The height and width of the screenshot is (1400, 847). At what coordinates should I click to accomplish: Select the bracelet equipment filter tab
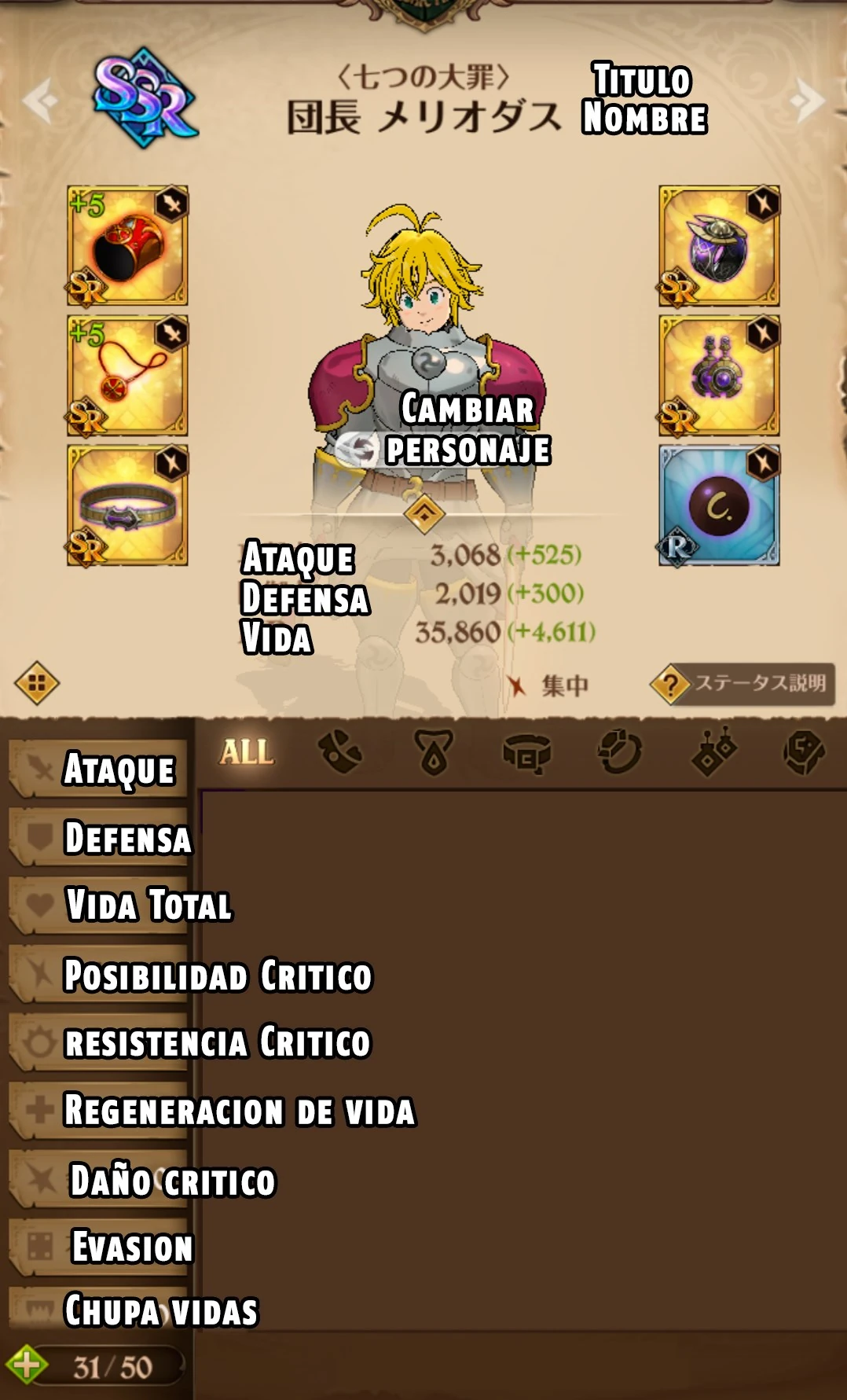[x=340, y=752]
